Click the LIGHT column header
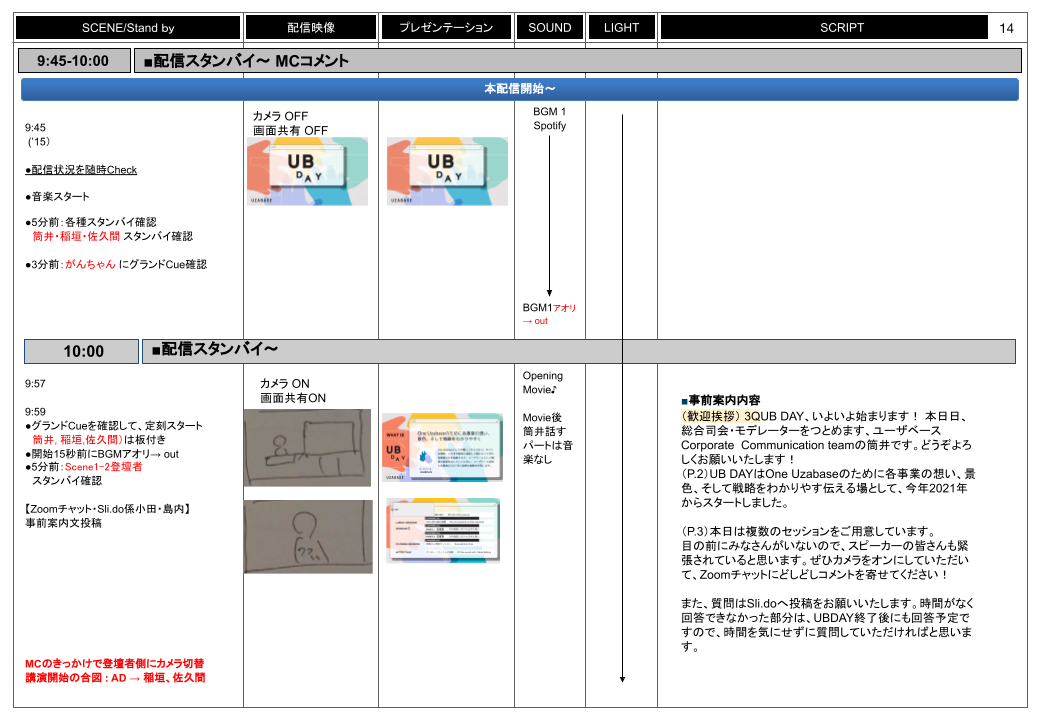The image size is (1040, 720). pyautogui.click(x=621, y=28)
